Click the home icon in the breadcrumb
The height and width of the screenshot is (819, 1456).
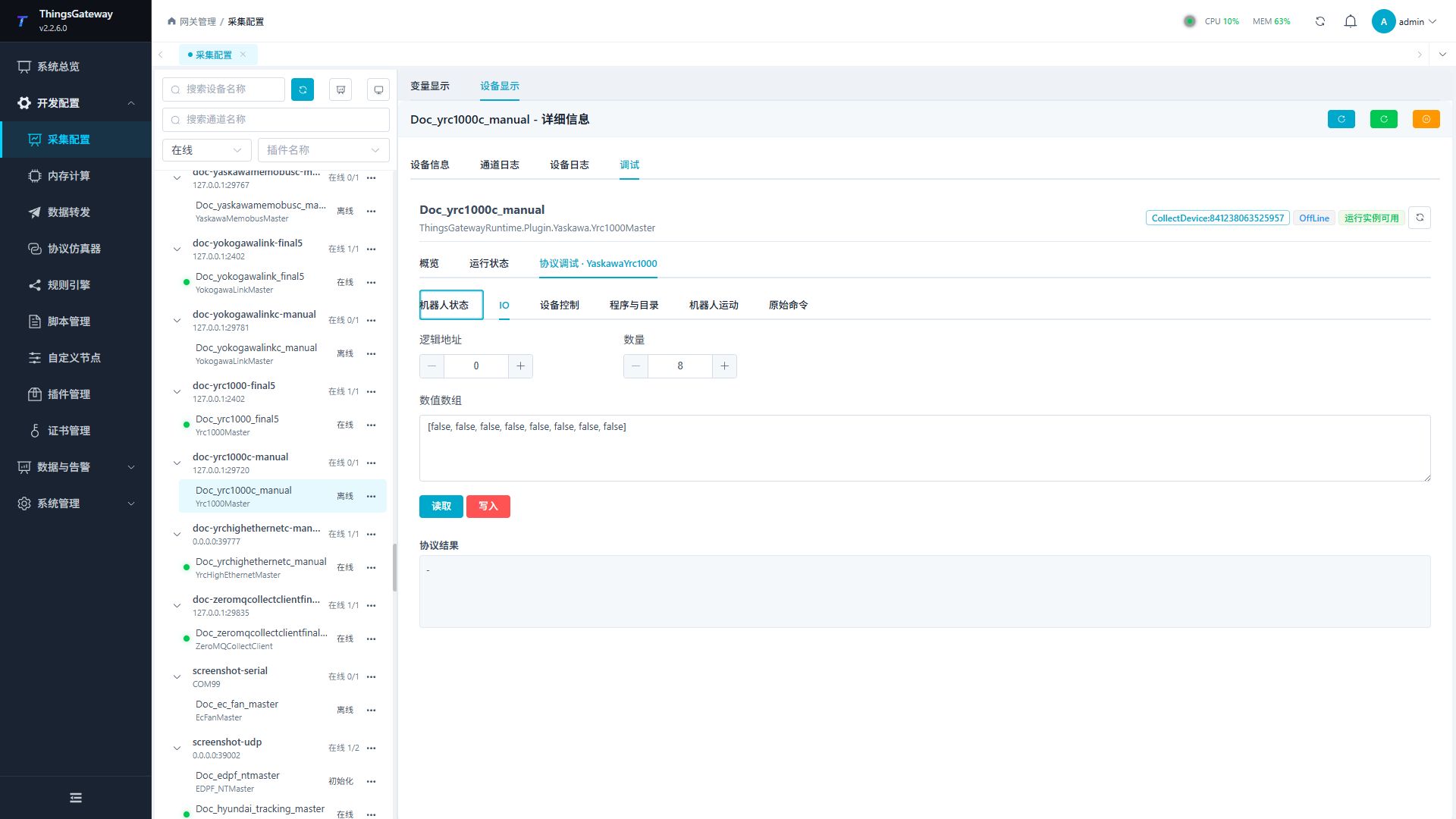[x=171, y=21]
